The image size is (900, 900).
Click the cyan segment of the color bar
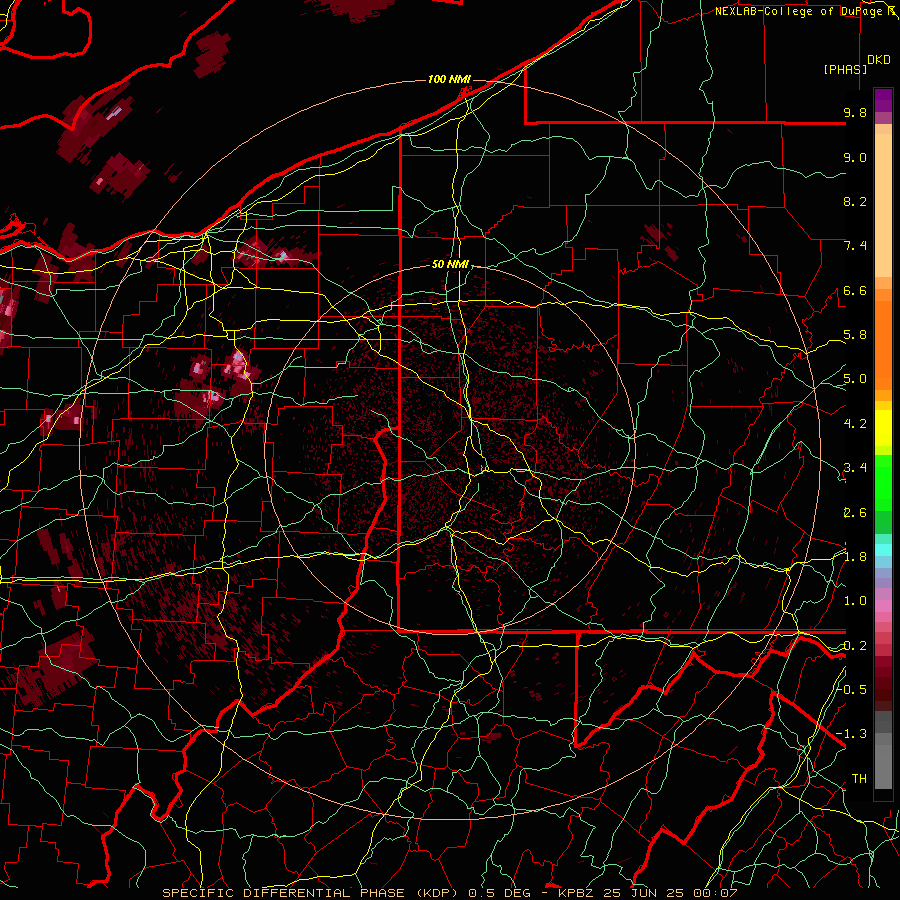(x=883, y=550)
